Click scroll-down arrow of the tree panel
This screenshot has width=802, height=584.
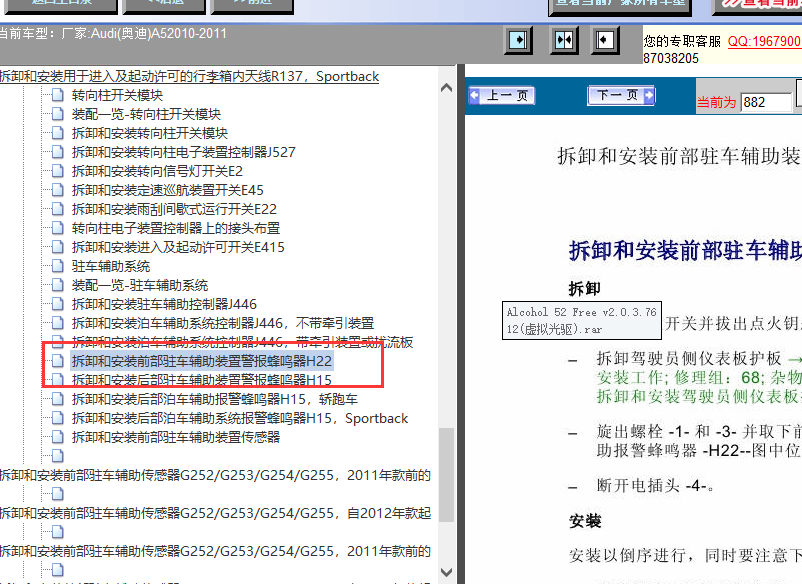pyautogui.click(x=446, y=572)
